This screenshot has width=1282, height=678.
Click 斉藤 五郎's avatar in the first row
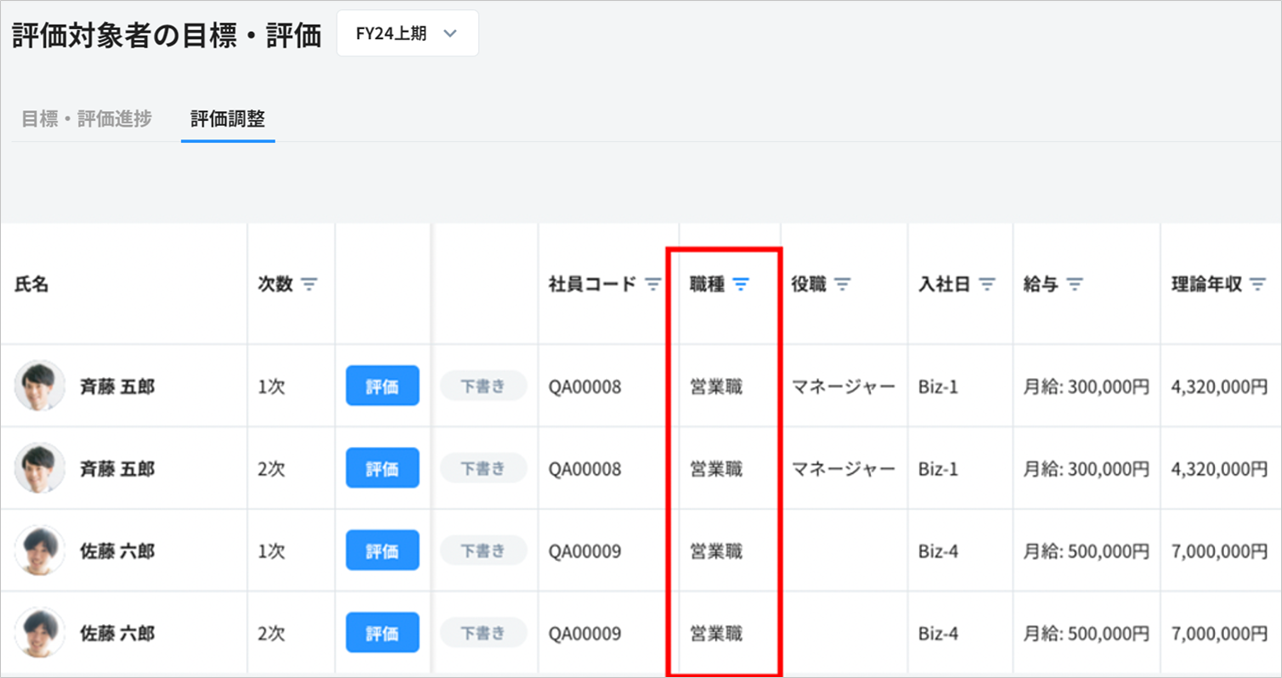(x=40, y=386)
